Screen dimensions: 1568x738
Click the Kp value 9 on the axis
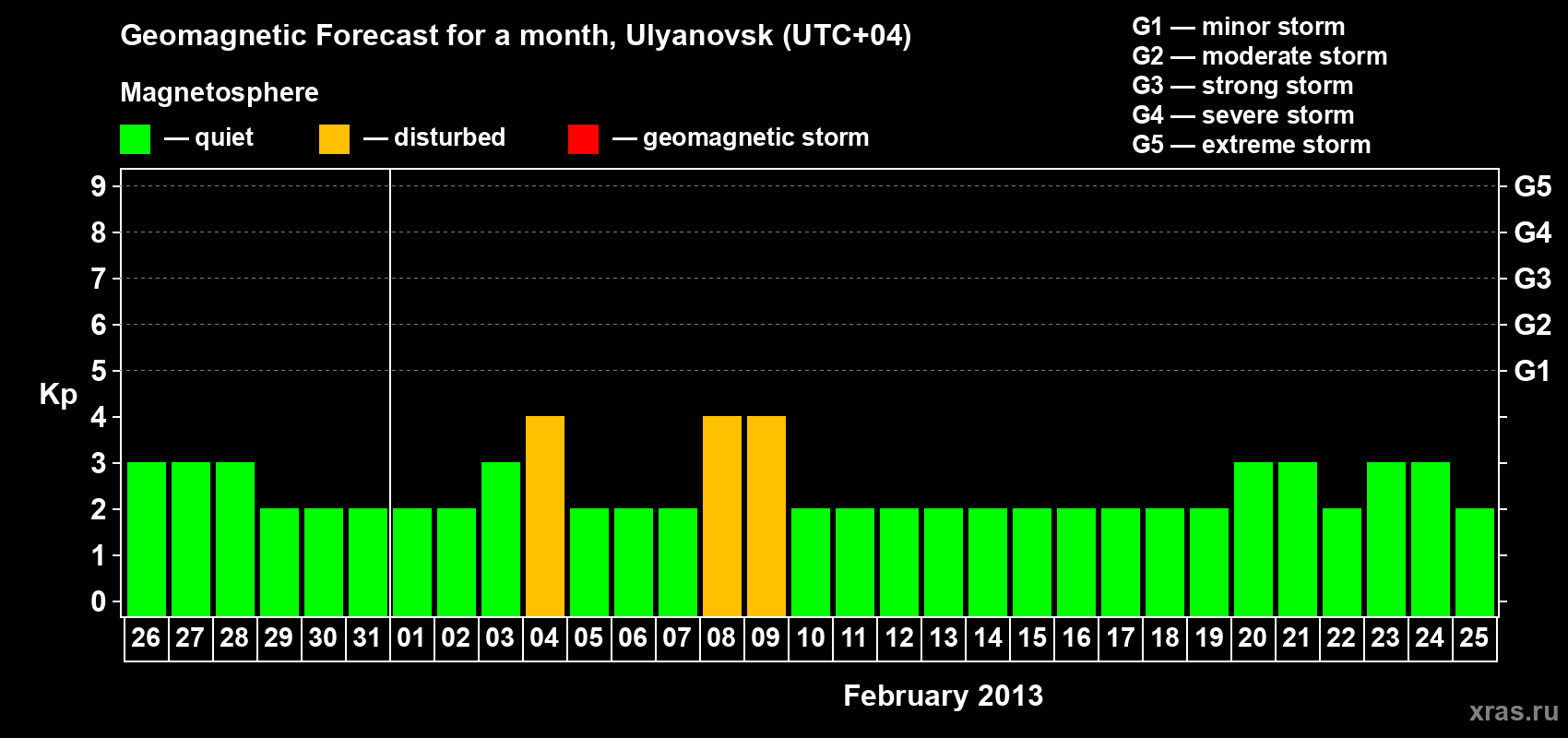click(99, 186)
